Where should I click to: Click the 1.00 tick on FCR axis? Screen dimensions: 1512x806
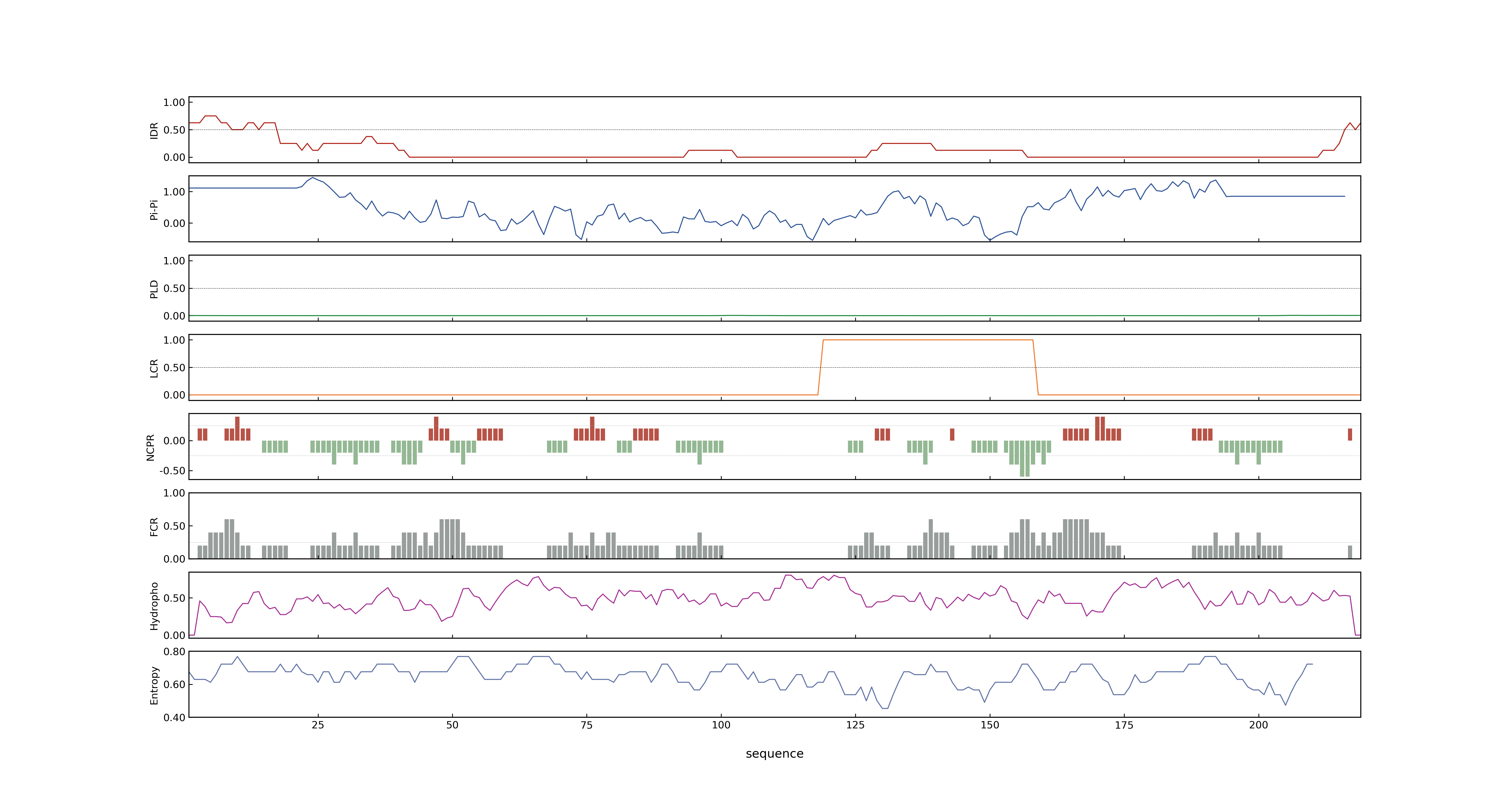(174, 493)
